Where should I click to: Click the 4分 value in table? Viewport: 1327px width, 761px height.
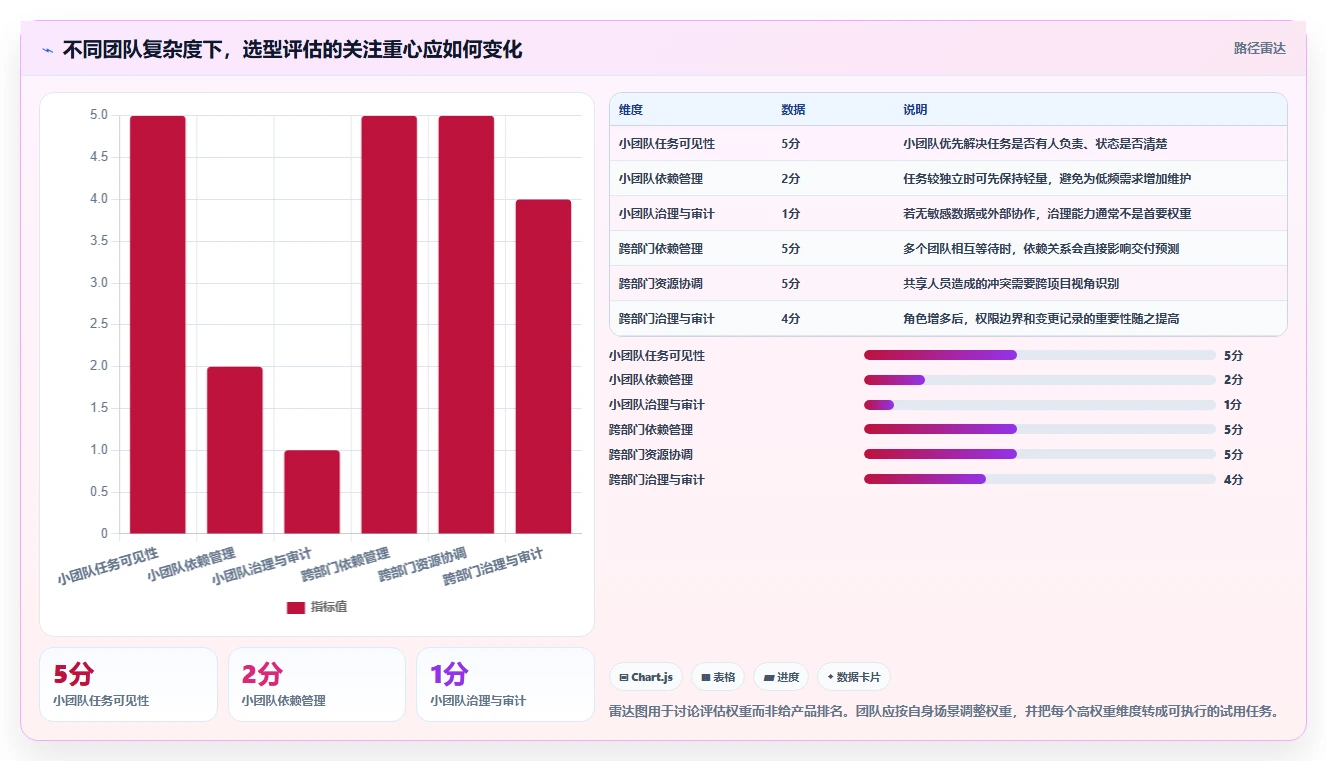click(x=790, y=319)
